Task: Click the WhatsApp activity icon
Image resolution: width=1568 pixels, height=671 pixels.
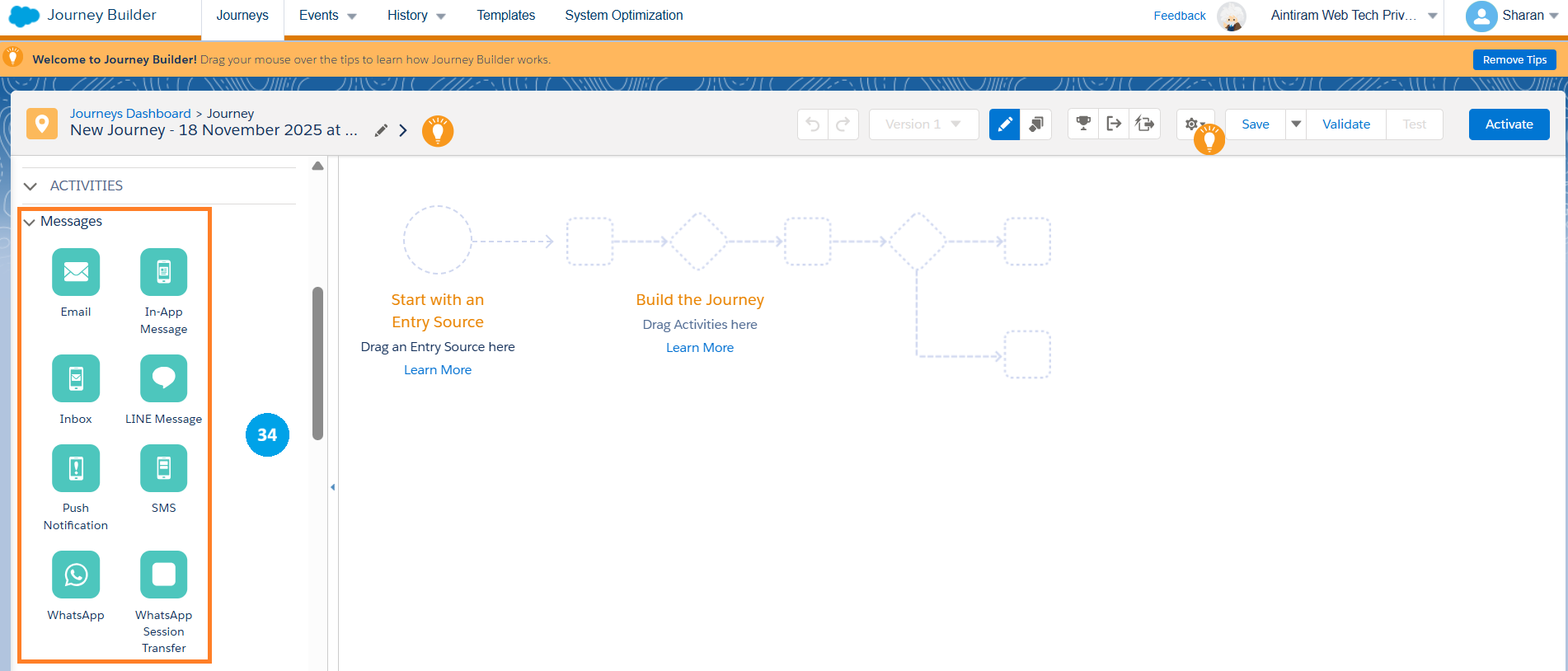Action: tap(76, 575)
